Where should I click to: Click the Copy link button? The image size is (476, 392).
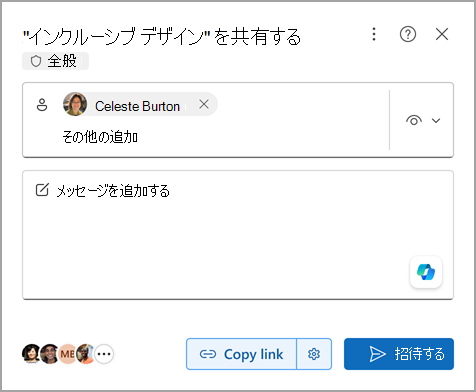click(x=241, y=354)
